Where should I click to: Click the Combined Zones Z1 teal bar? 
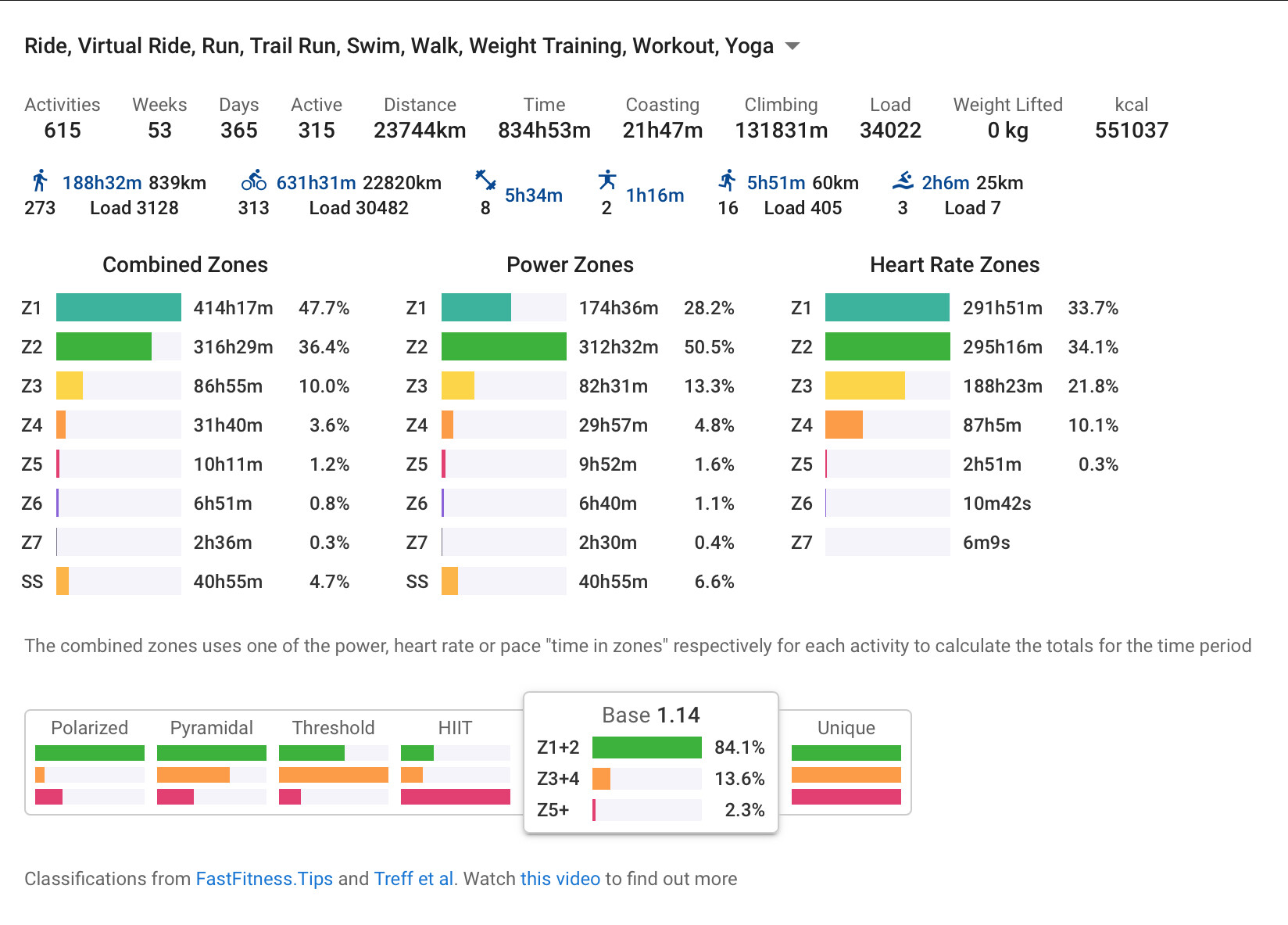point(119,308)
